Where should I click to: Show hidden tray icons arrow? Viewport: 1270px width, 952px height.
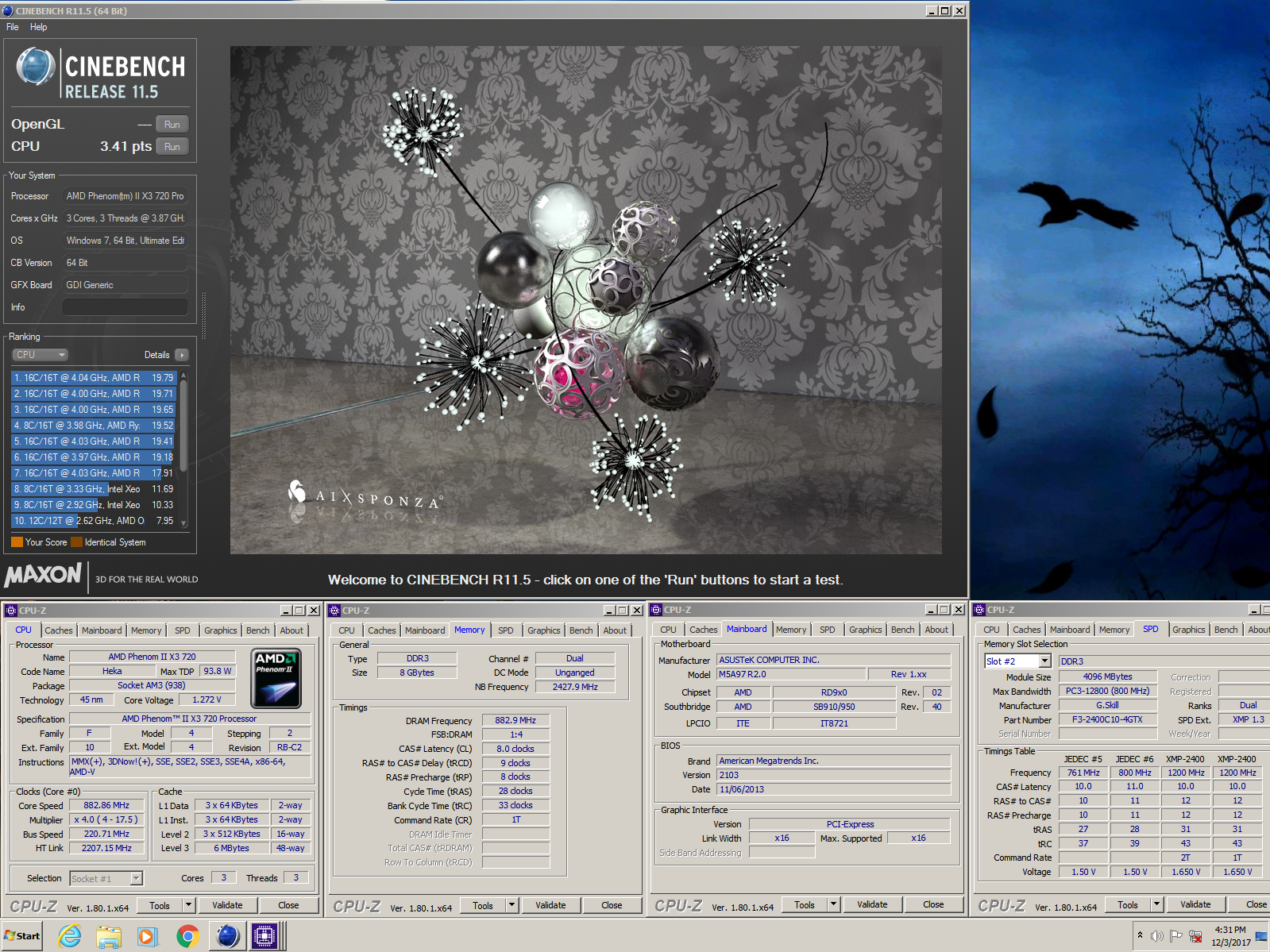point(1140,935)
